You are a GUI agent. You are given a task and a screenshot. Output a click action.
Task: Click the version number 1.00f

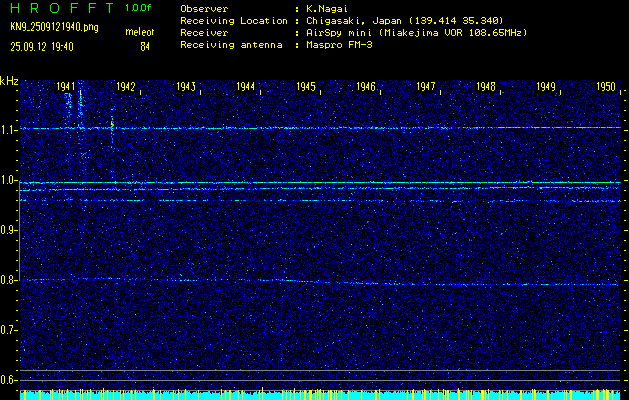pyautogui.click(x=138, y=8)
